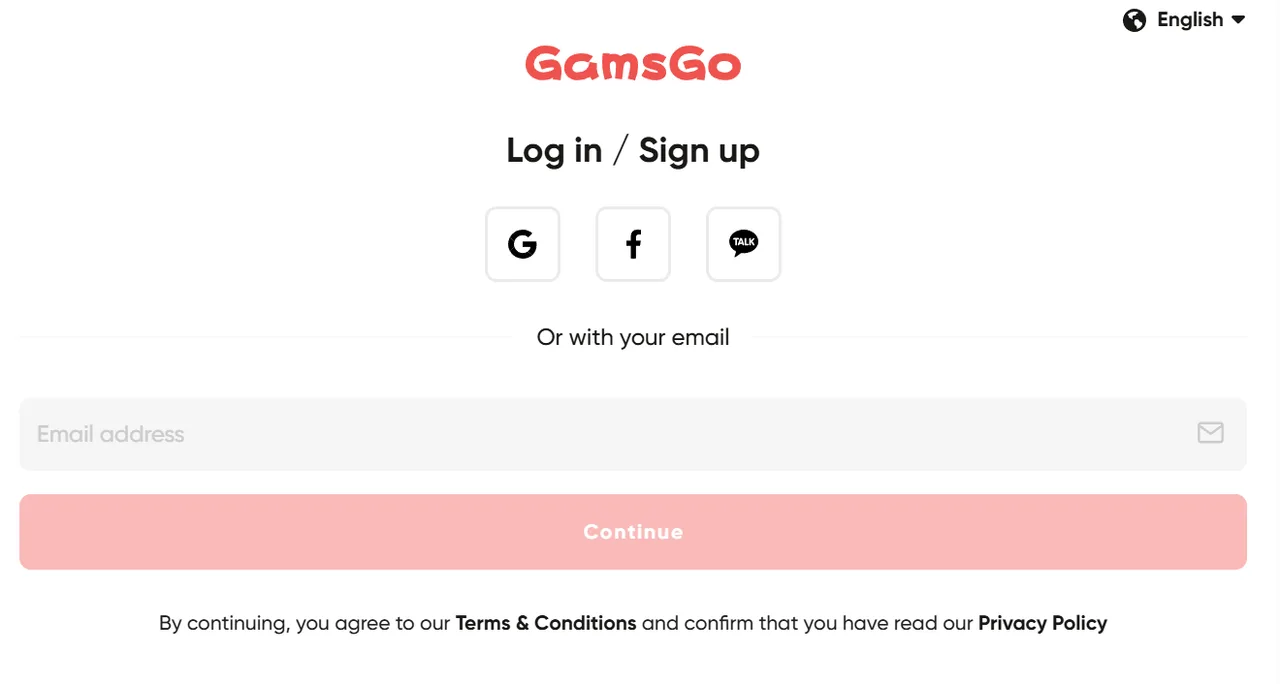Click the G icon for Google login
Image resolution: width=1280 pixels, height=684 pixels.
522,244
